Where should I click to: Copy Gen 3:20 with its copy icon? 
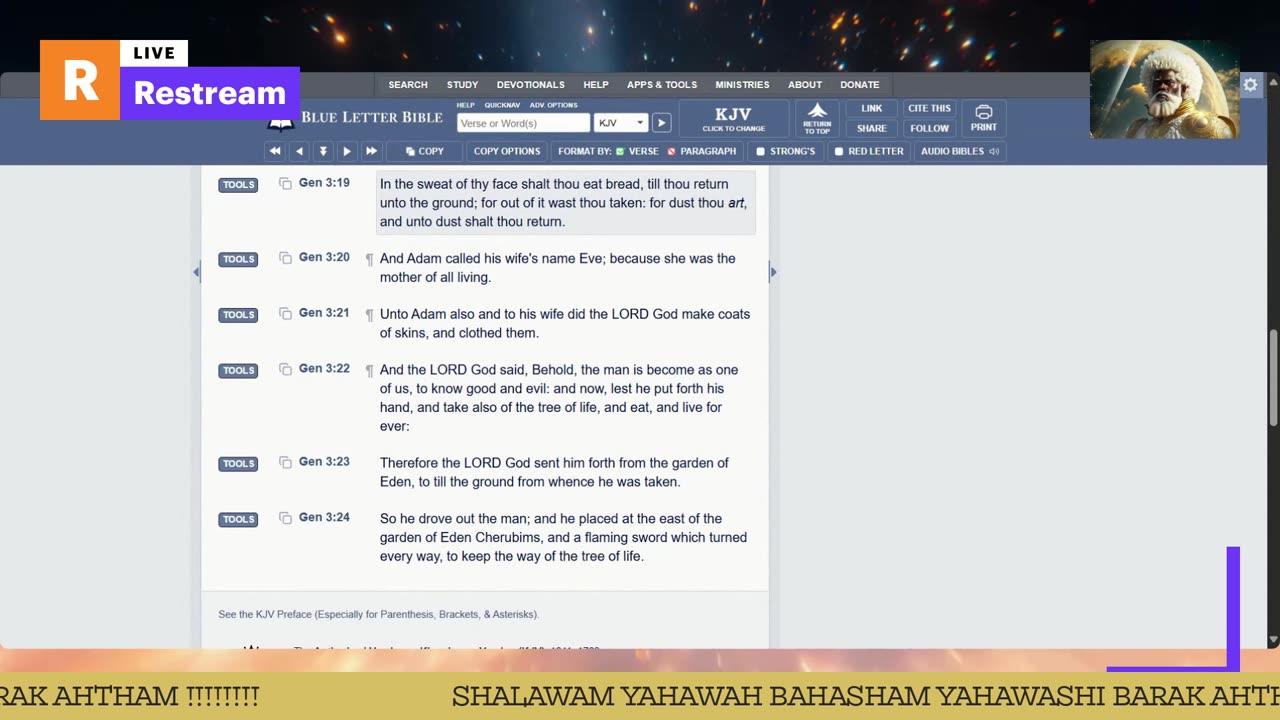click(285, 258)
